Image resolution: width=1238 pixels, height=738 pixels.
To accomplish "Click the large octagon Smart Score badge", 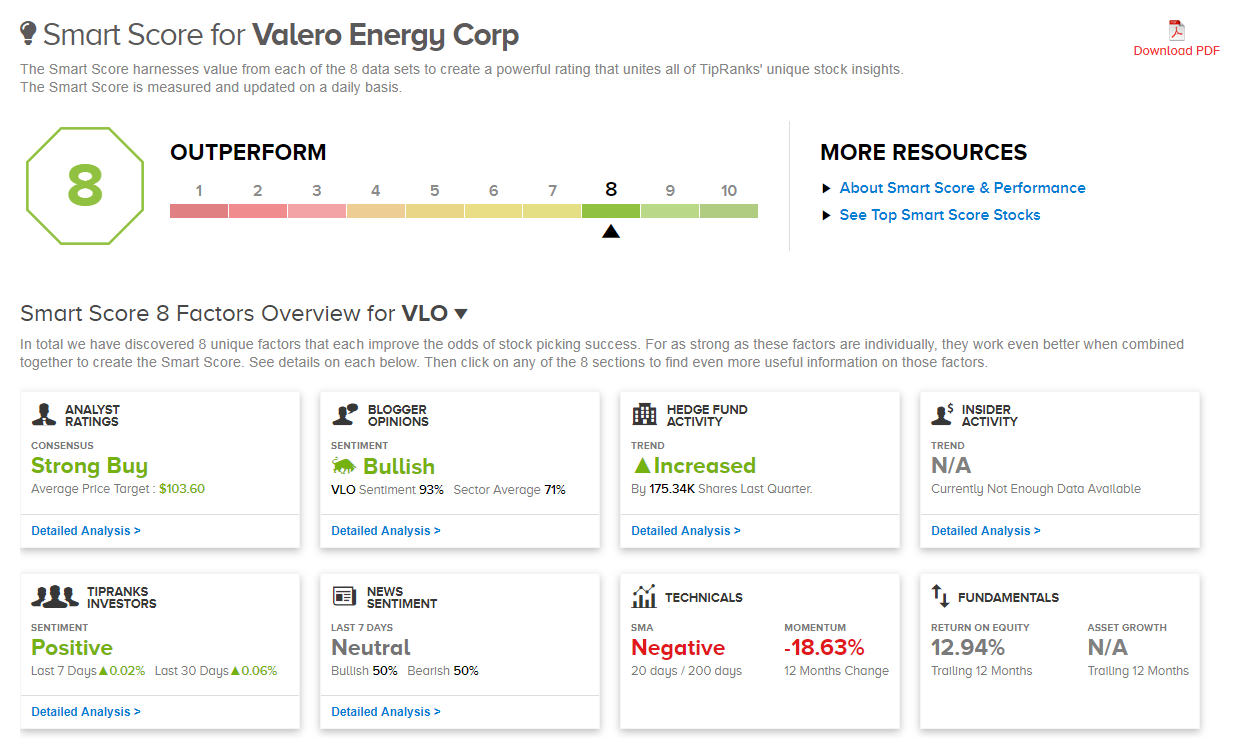I will point(85,184).
